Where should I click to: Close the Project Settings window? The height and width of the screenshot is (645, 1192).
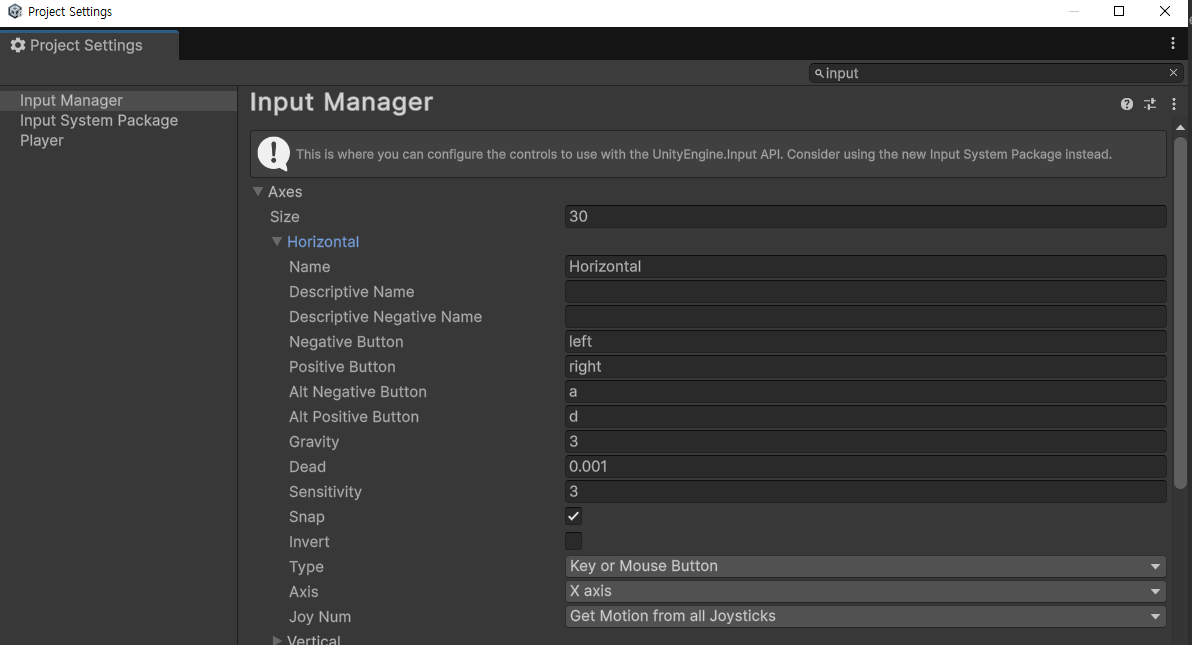click(1165, 11)
